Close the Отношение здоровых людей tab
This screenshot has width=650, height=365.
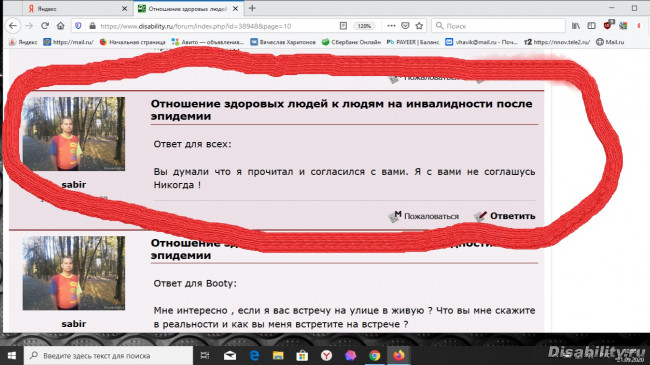(x=235, y=8)
